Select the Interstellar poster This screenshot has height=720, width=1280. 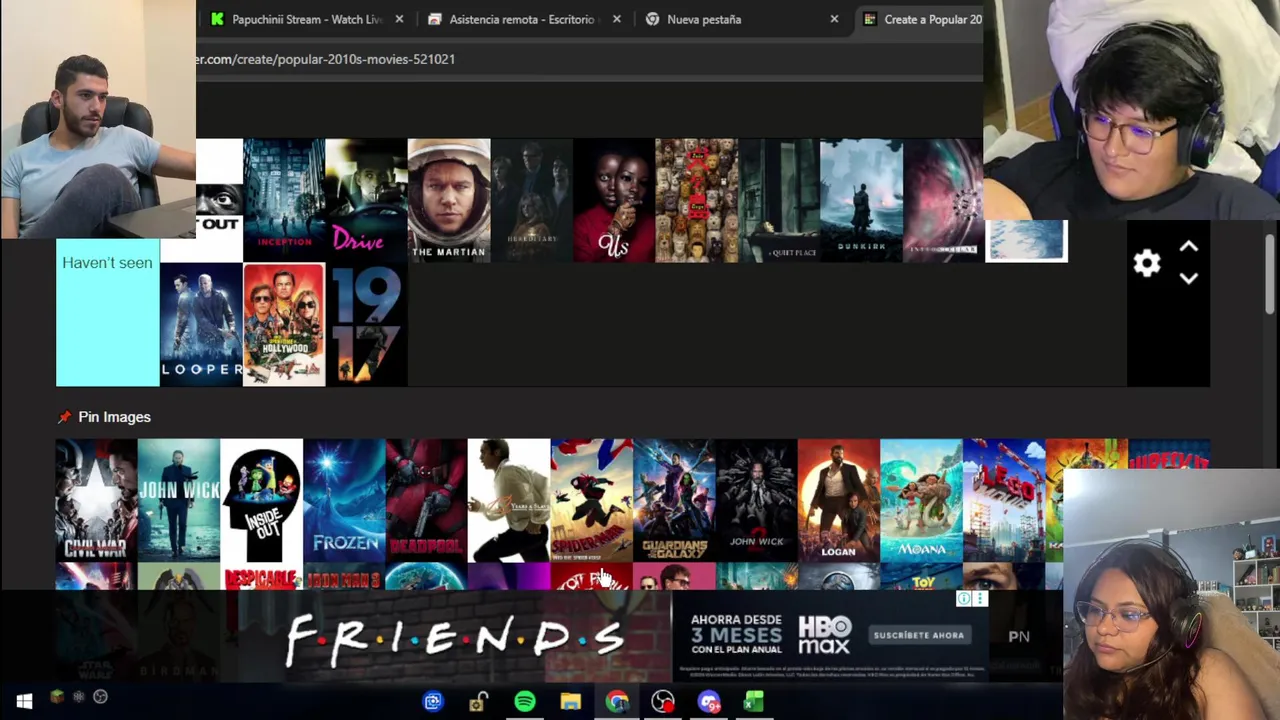coord(943,201)
